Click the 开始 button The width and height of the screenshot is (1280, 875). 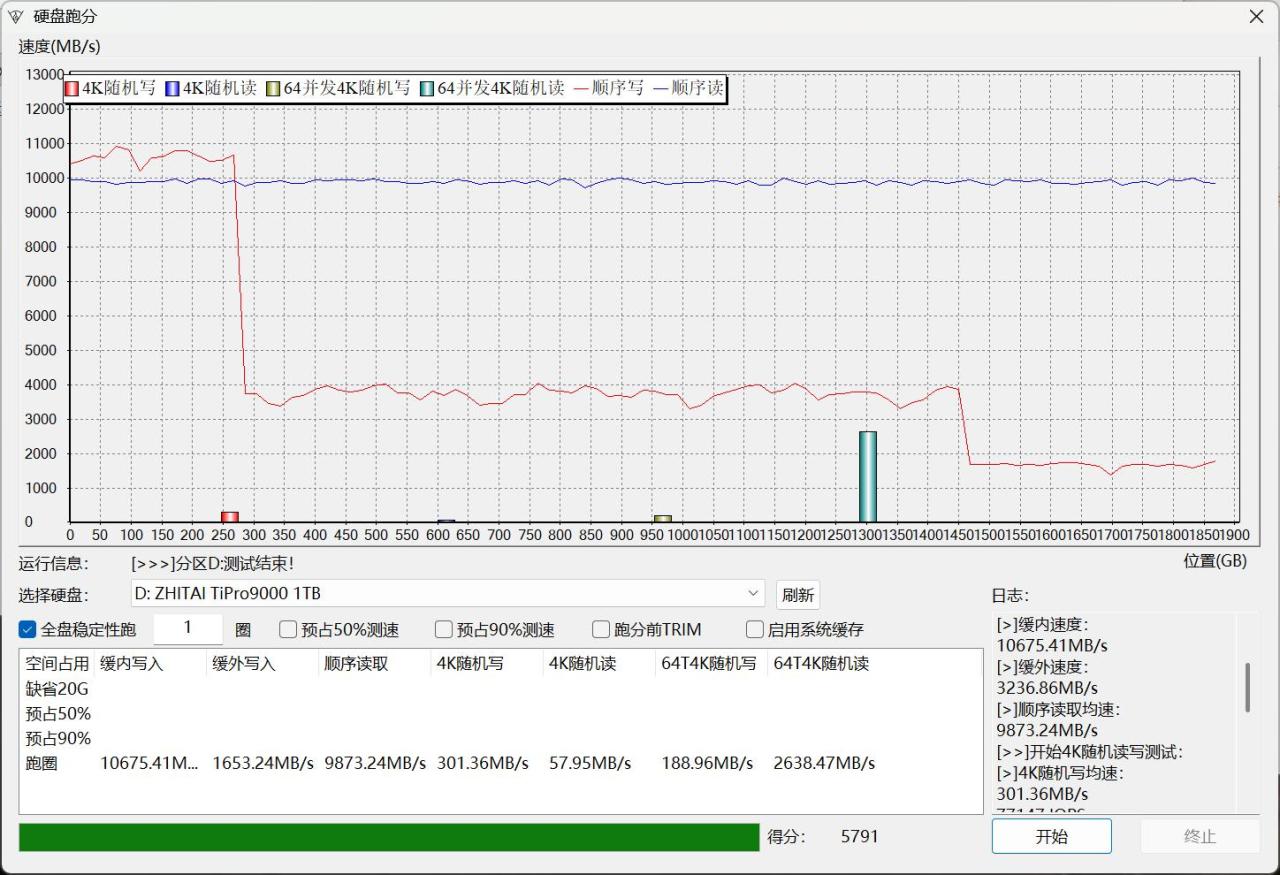click(x=1051, y=836)
